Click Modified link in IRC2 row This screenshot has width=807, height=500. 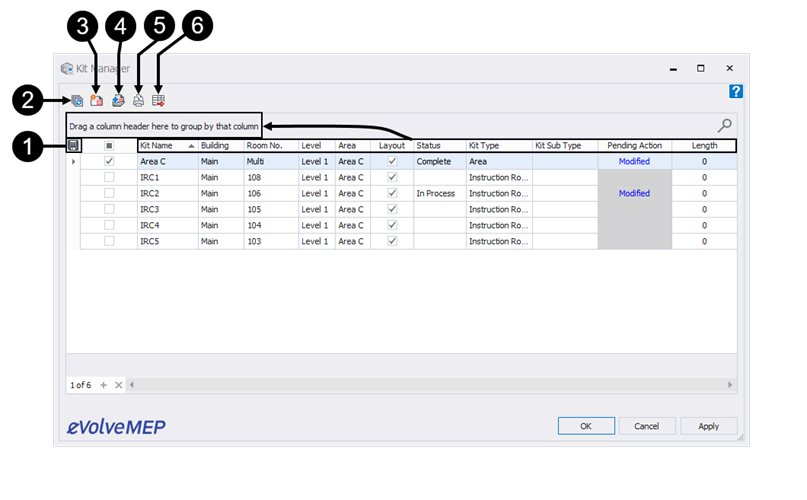(x=634, y=194)
